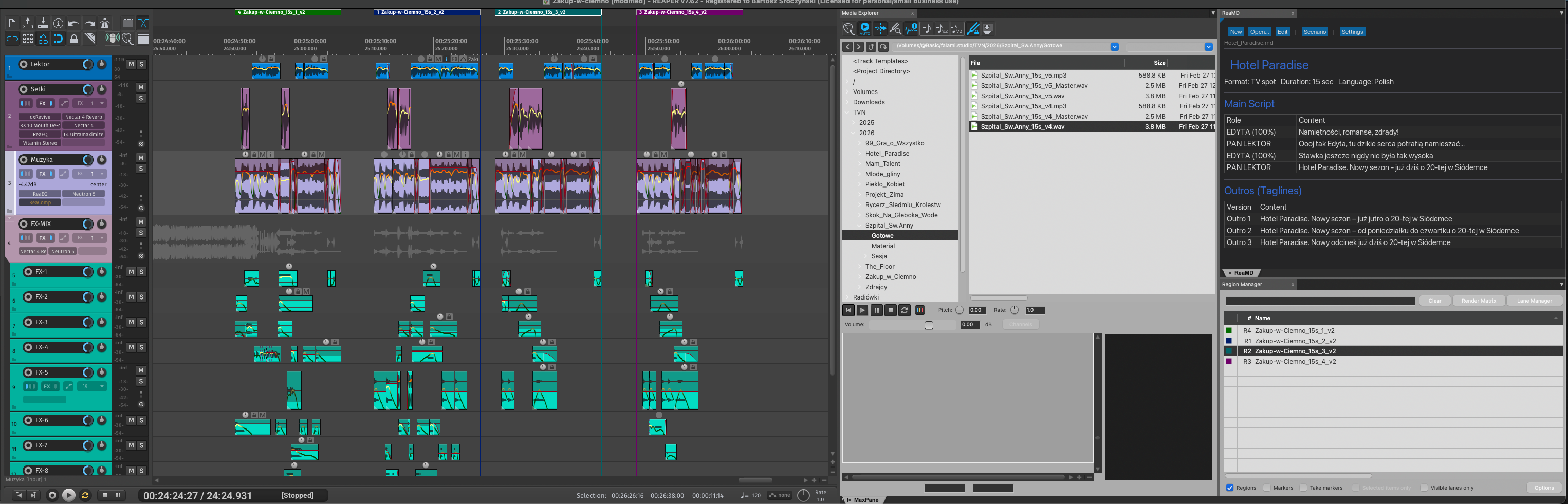Click the tempo-match x2 note icon
Viewport: 1568px width, 504px height.
tap(941, 29)
